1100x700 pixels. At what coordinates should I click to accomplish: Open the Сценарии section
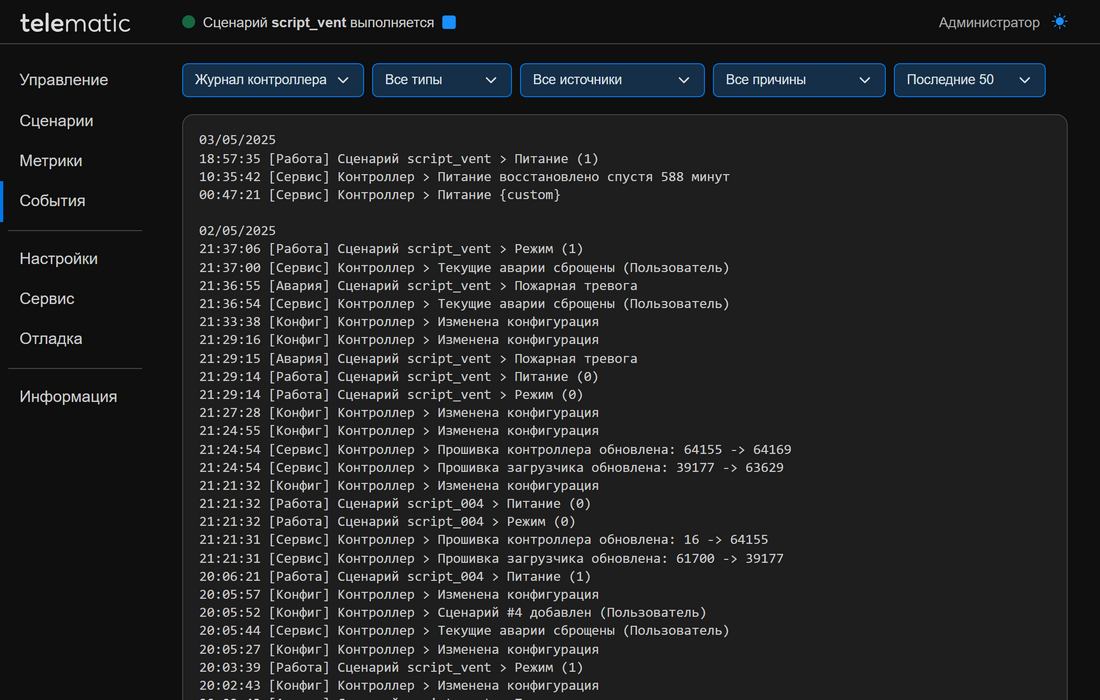(x=56, y=121)
